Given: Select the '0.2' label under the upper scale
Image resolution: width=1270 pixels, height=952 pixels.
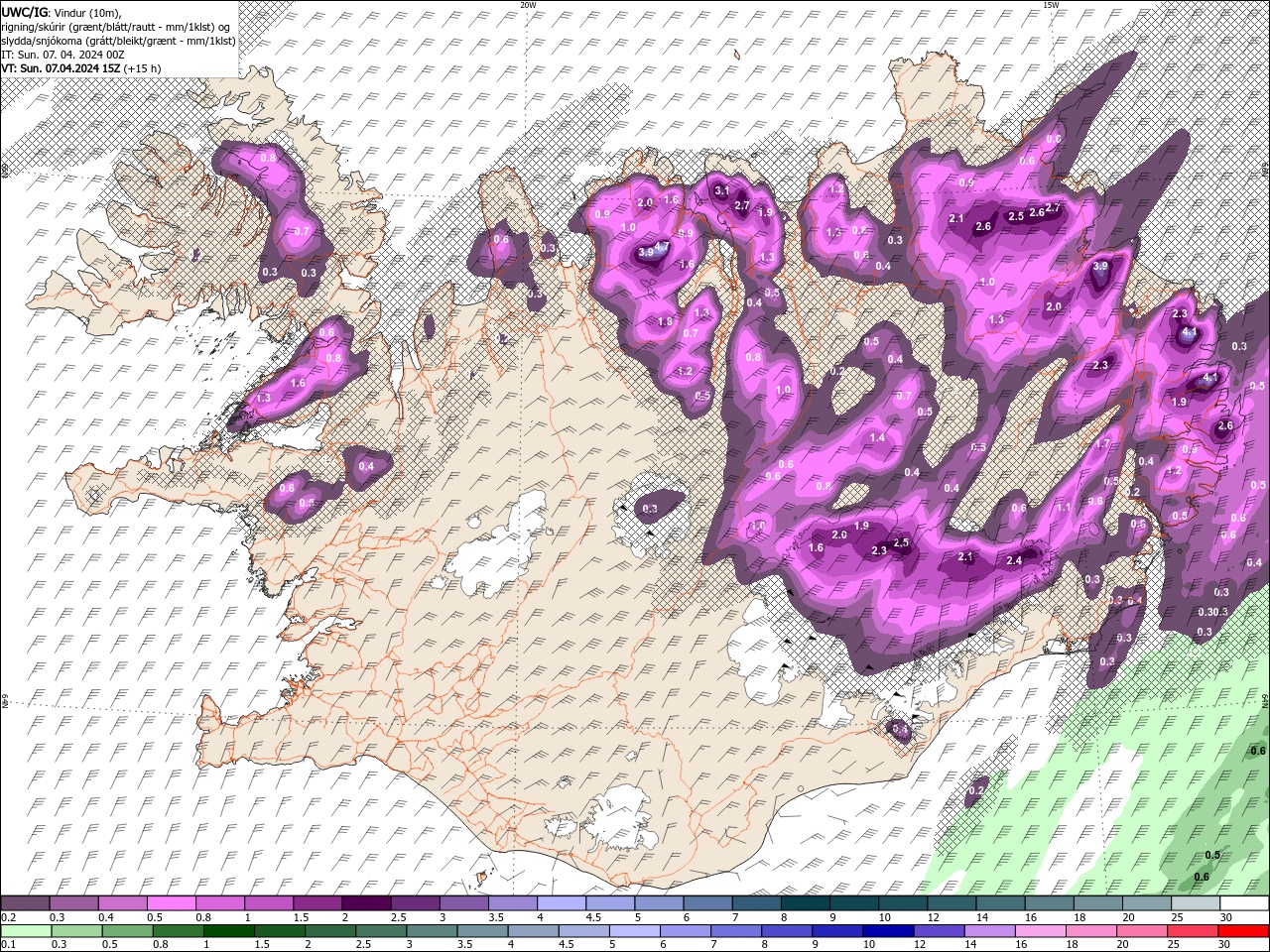Looking at the screenshot, I should pyautogui.click(x=8, y=917).
